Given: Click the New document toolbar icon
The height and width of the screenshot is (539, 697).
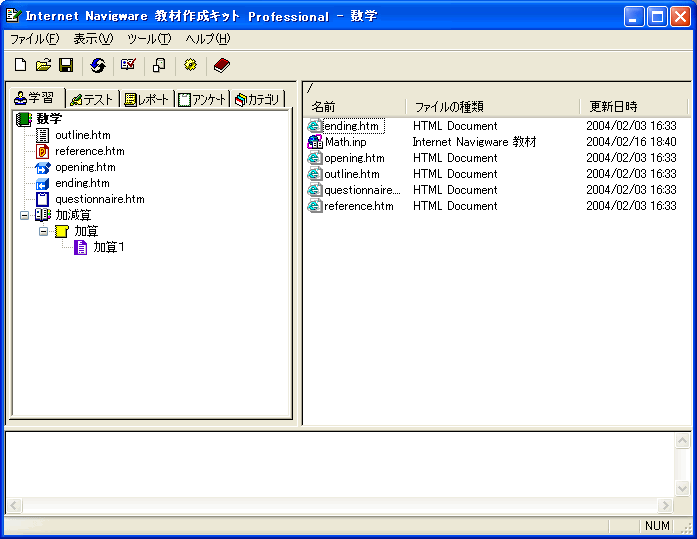Looking at the screenshot, I should [x=20, y=65].
